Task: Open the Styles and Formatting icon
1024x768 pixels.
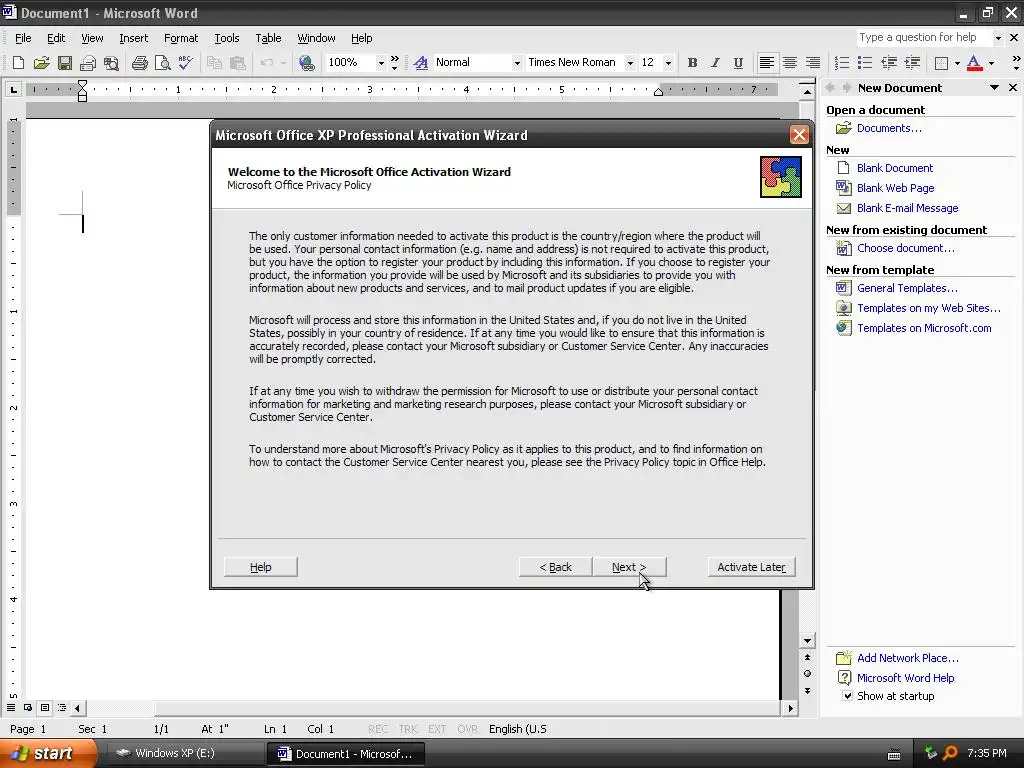Action: [x=421, y=63]
